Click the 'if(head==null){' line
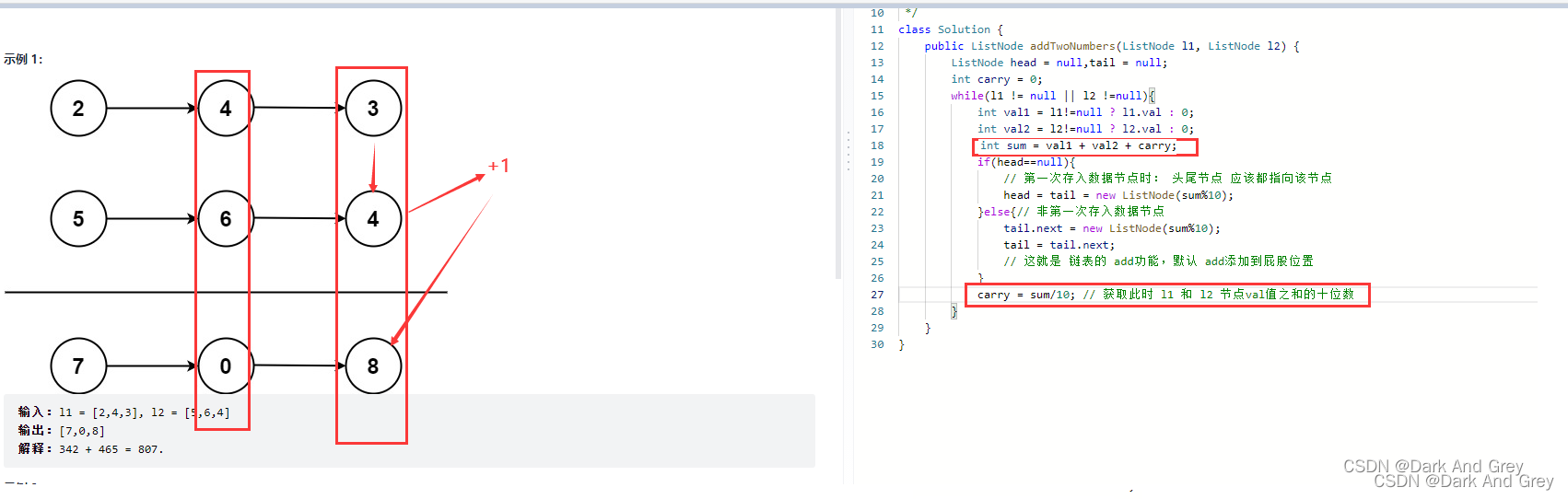The height and width of the screenshot is (499, 1568). click(x=1026, y=162)
